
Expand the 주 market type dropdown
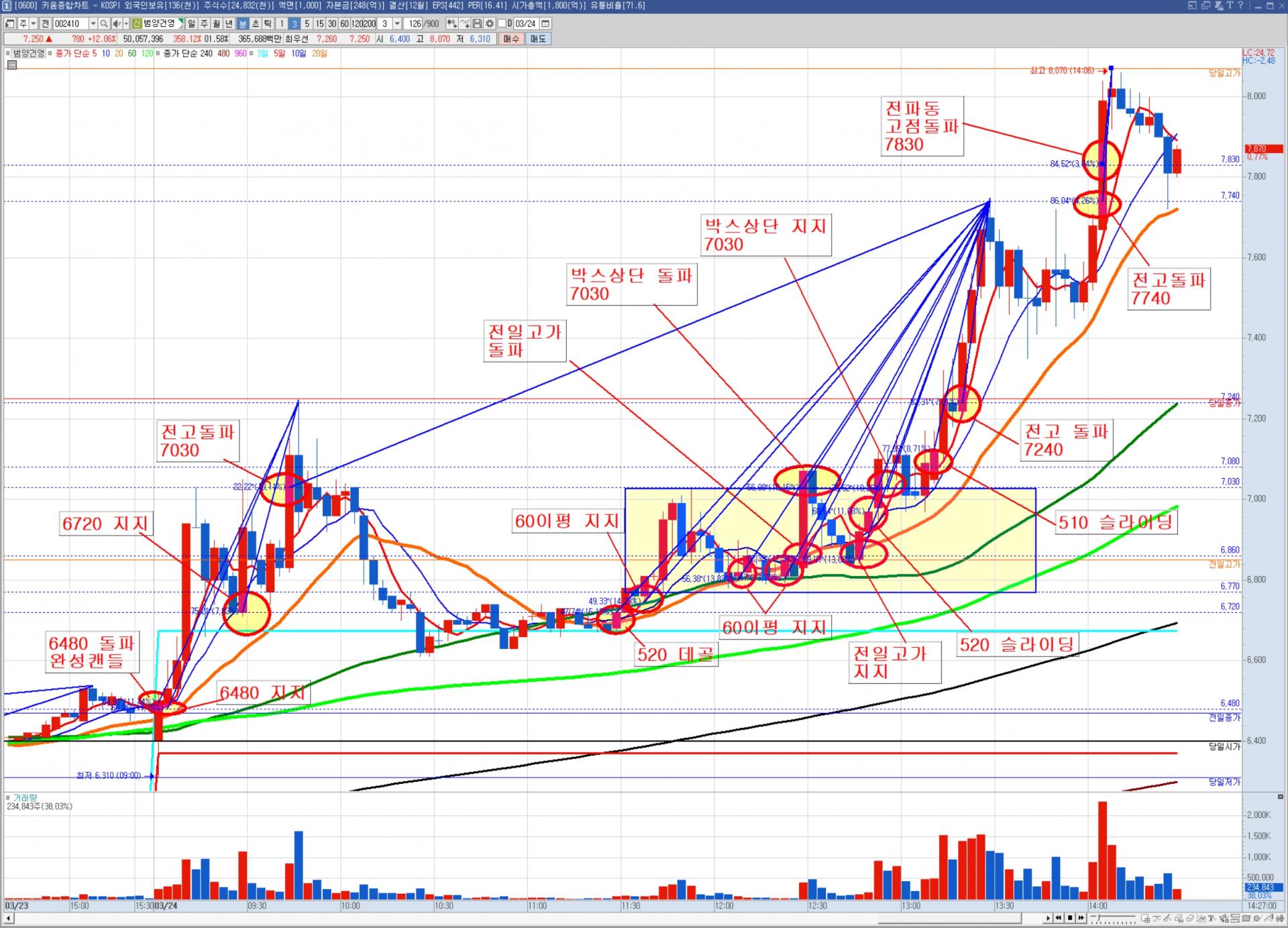34,23
